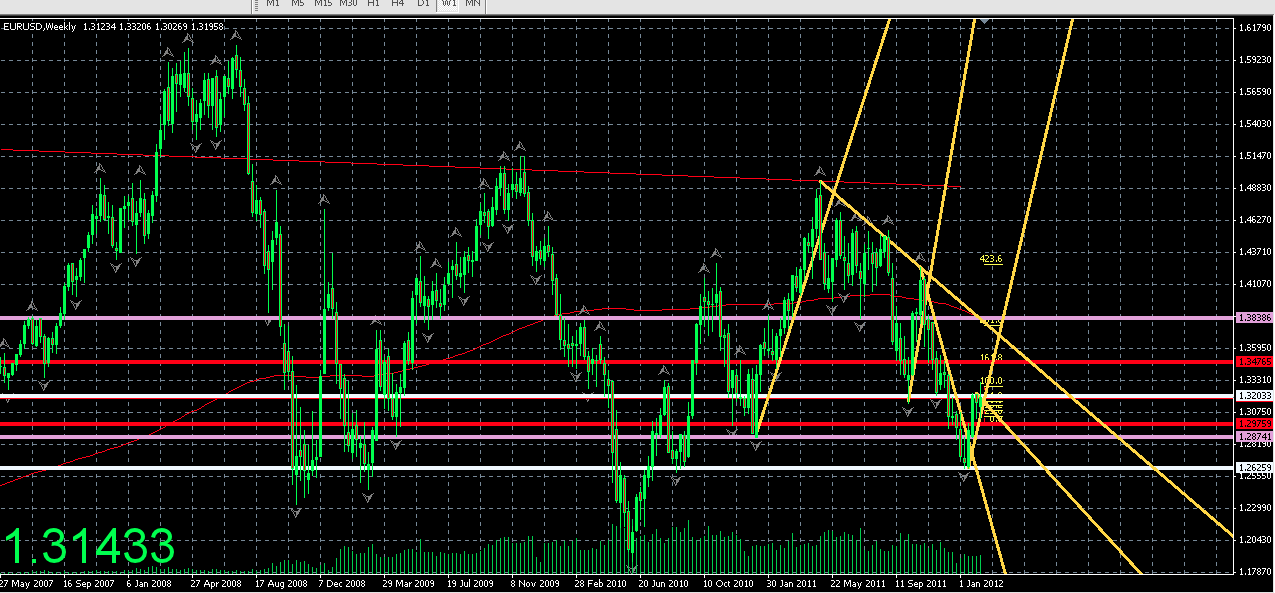The width and height of the screenshot is (1275, 593).
Task: Set the chart to D1 daily timeframe
Action: (423, 4)
